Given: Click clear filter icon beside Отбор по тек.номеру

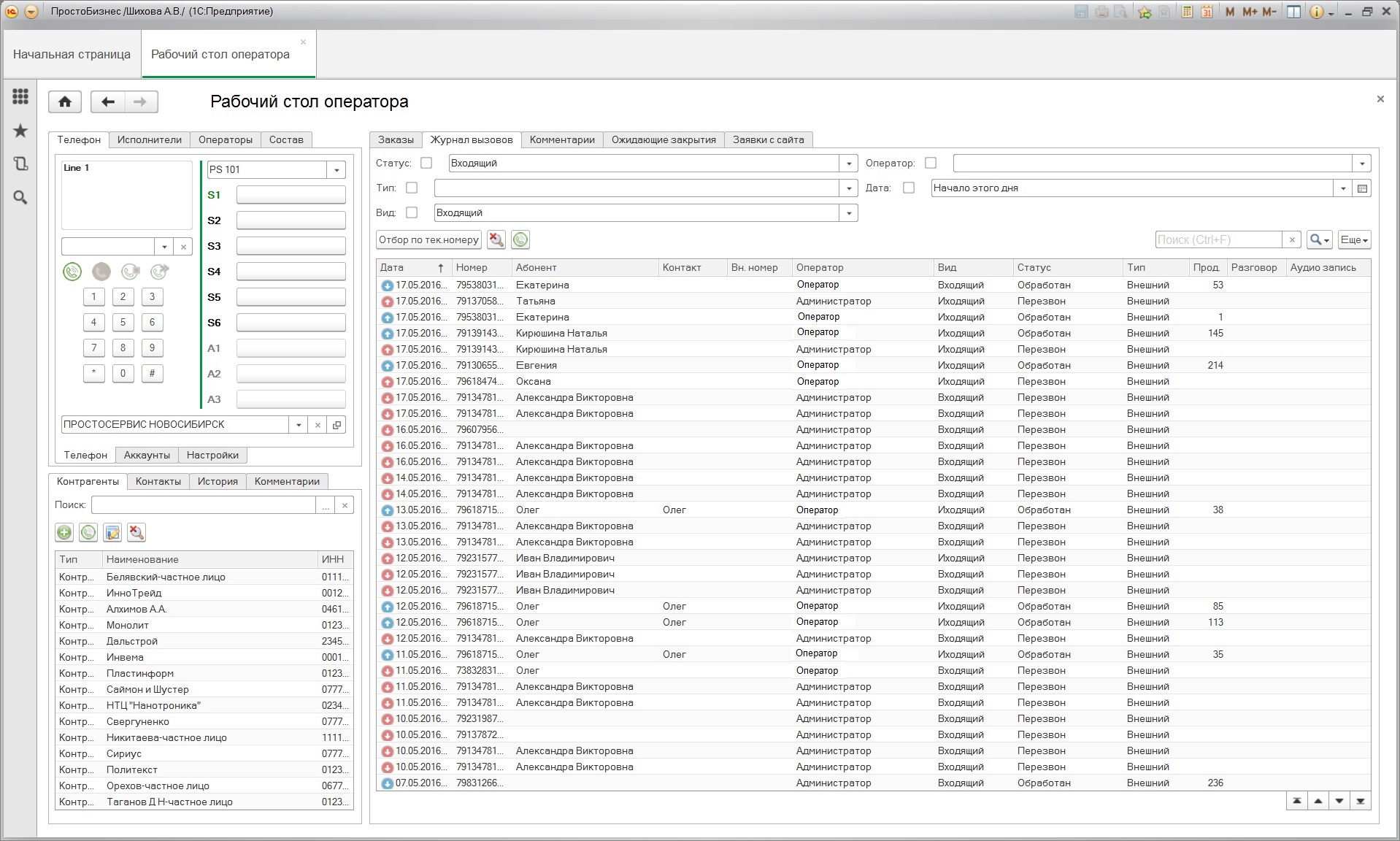Looking at the screenshot, I should click(496, 239).
